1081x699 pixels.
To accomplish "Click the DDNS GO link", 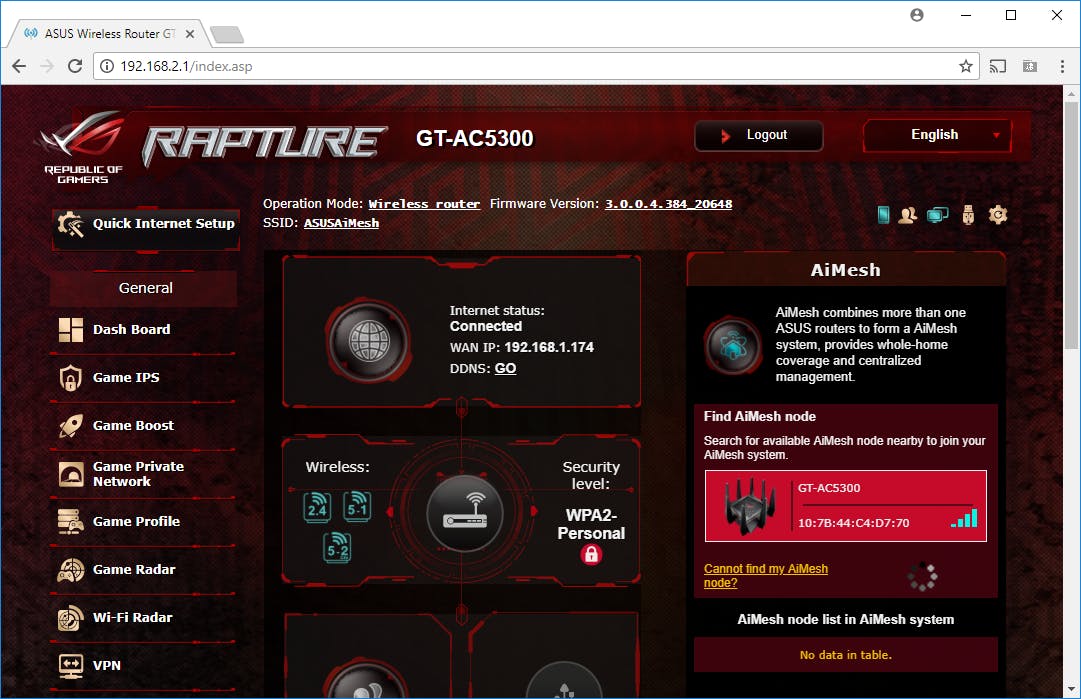I will point(505,368).
